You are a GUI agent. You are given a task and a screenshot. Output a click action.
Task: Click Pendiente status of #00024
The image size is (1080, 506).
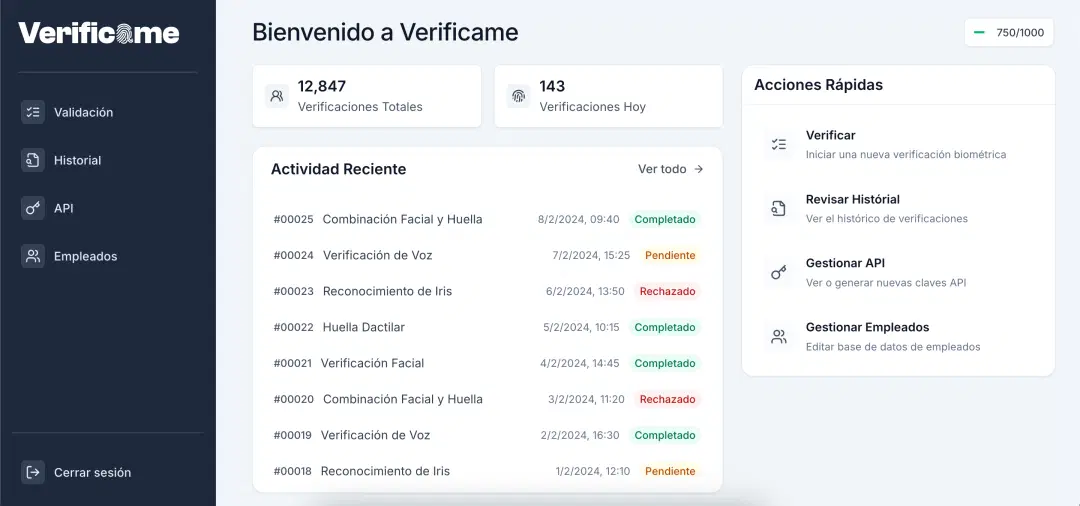click(x=670, y=255)
